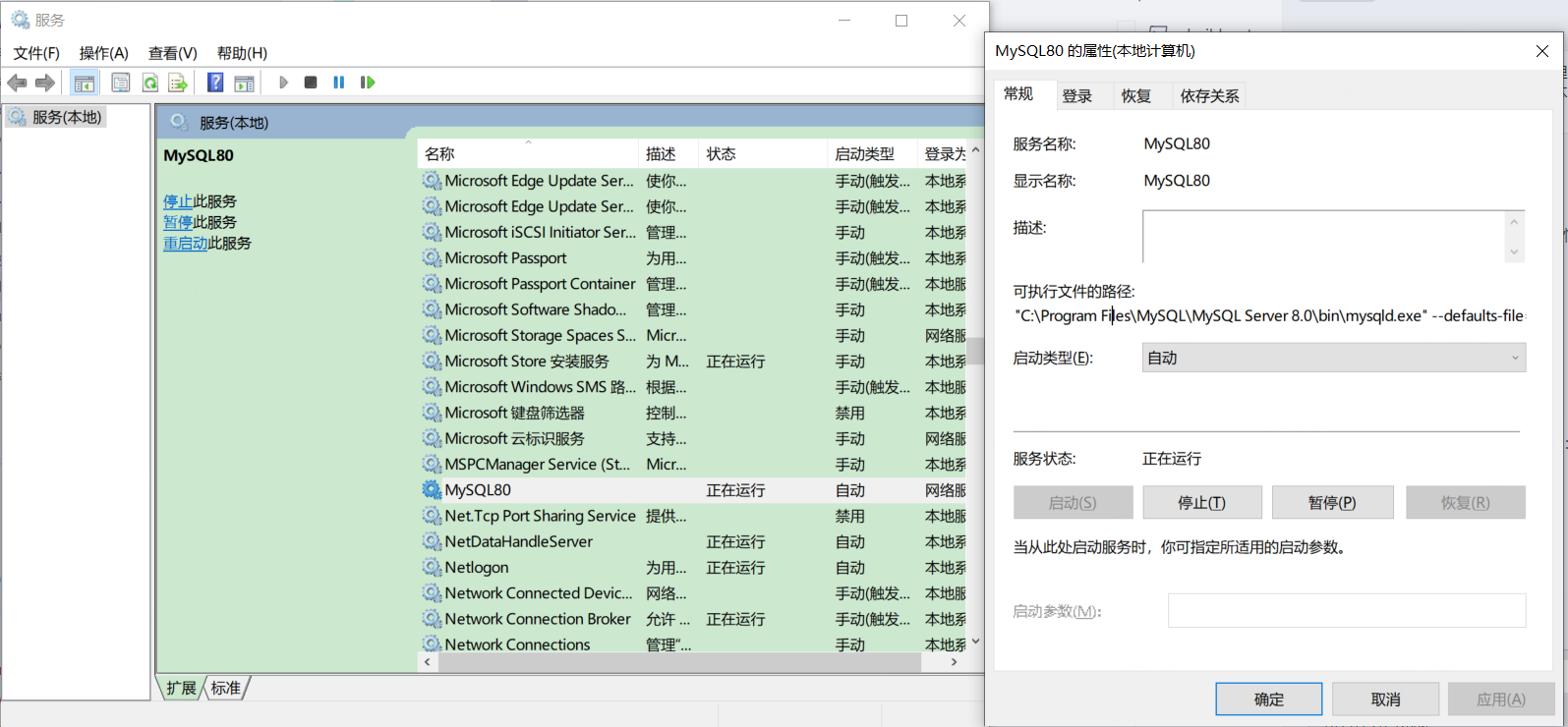The height and width of the screenshot is (727, 1568).
Task: Switch to 扩展 view tab at bottom
Action: pyautogui.click(x=181, y=688)
